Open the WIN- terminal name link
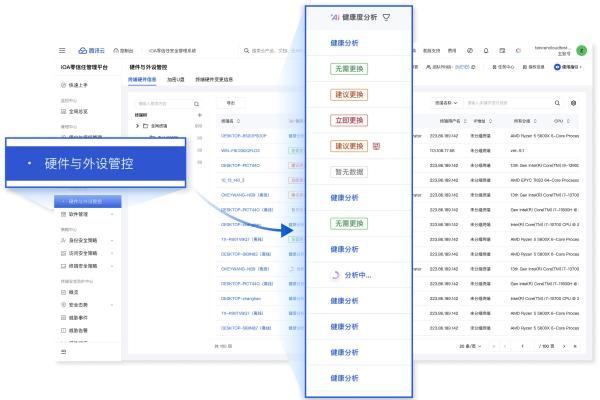600x400 pixels. (240, 150)
